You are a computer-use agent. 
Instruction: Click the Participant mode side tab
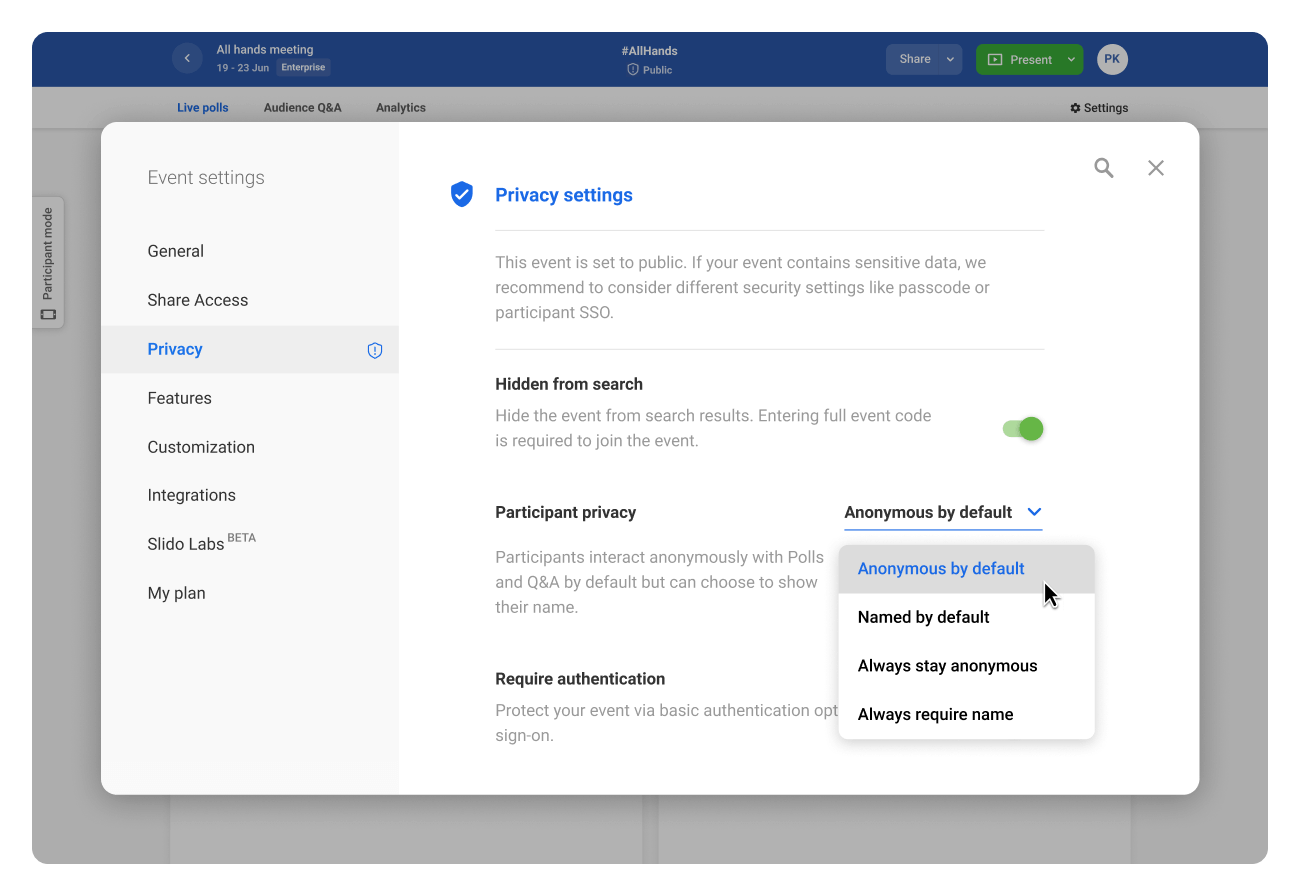[x=48, y=262]
